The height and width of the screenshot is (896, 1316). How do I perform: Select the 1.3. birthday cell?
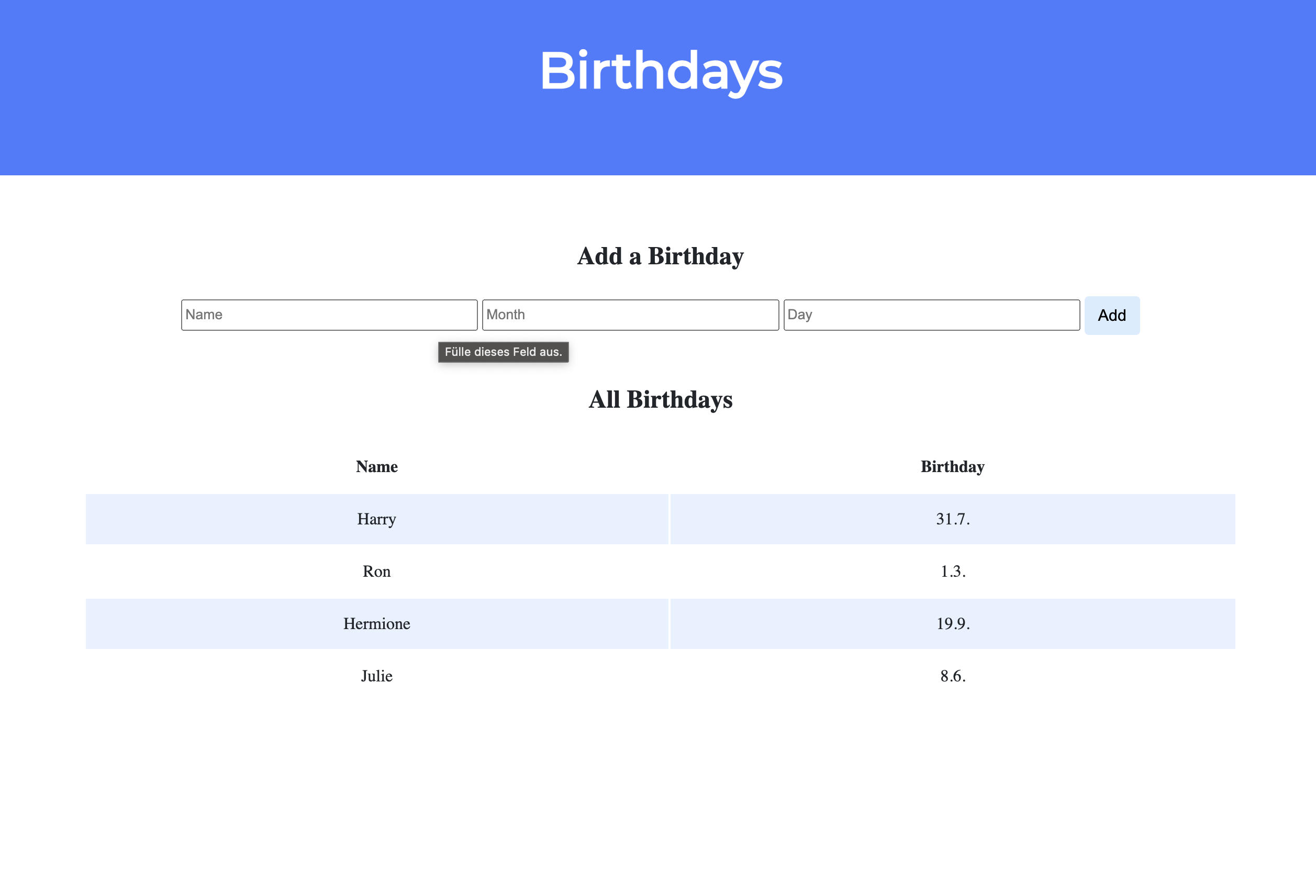click(953, 572)
